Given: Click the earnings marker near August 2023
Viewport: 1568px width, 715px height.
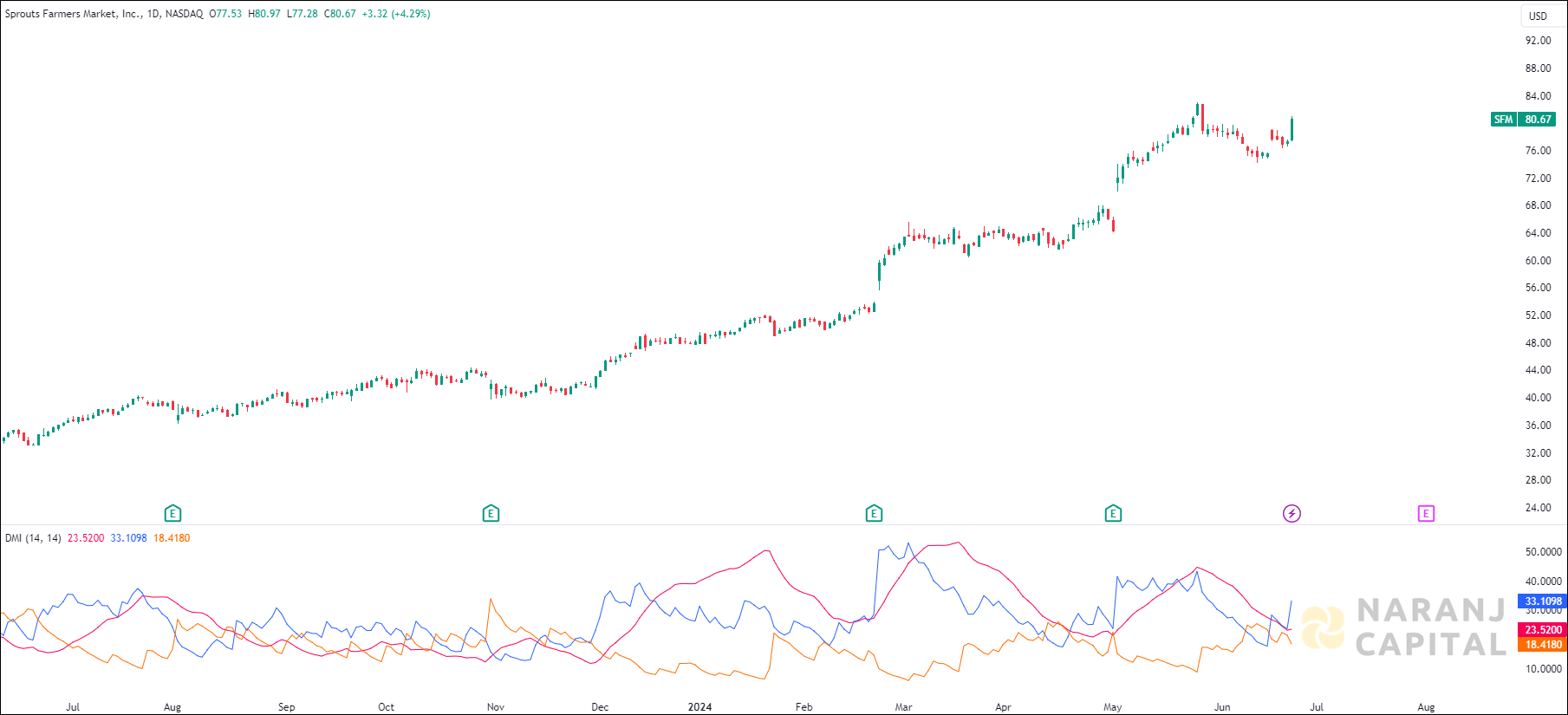Looking at the screenshot, I should coord(172,514).
